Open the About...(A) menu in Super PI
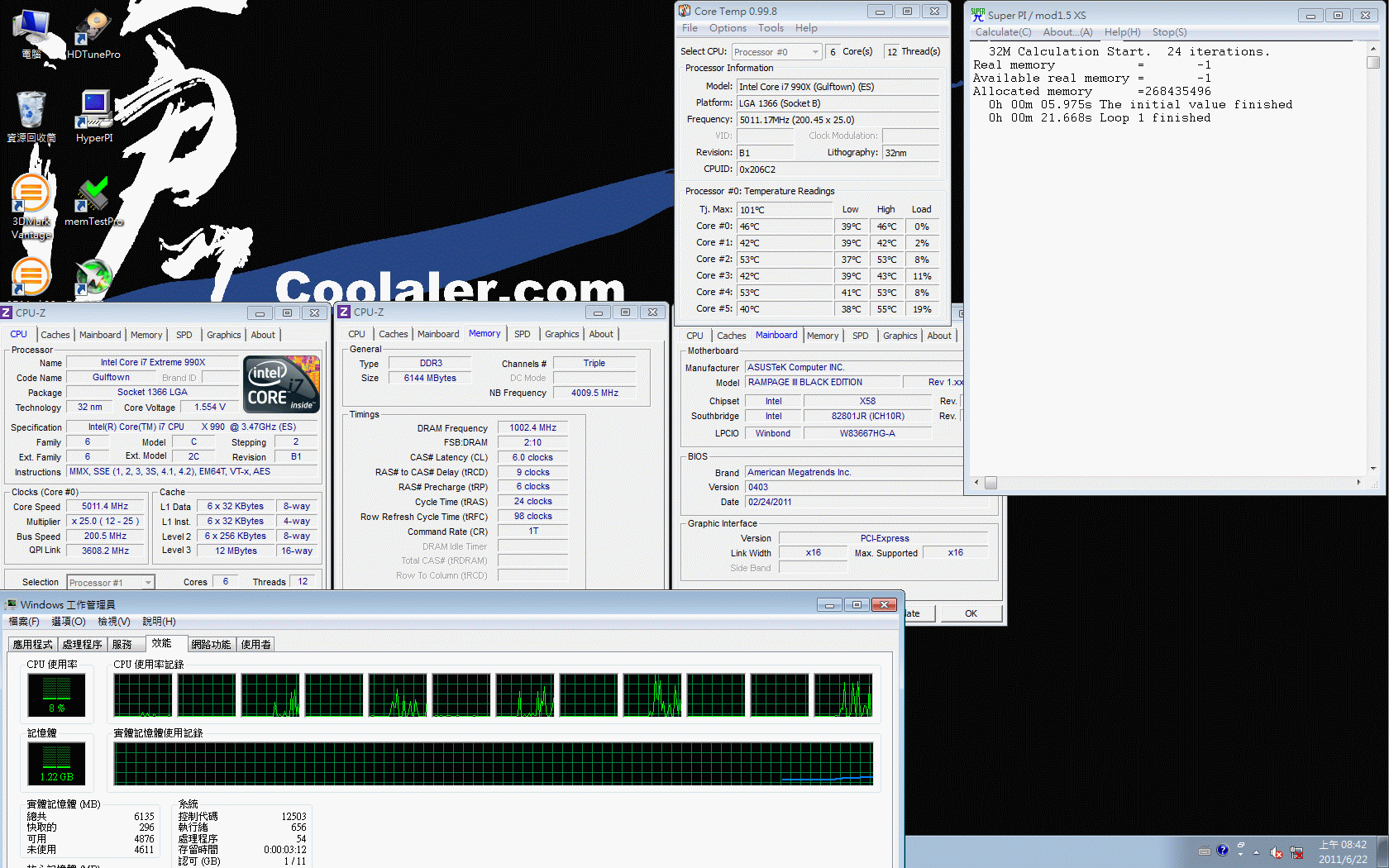 1067,32
